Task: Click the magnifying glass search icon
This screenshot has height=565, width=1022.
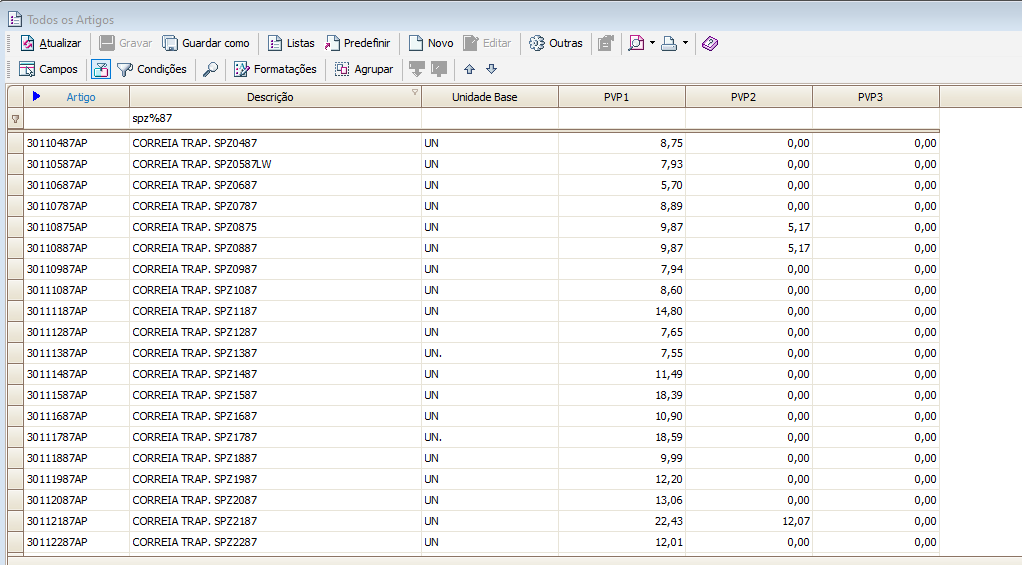Action: tap(210, 69)
